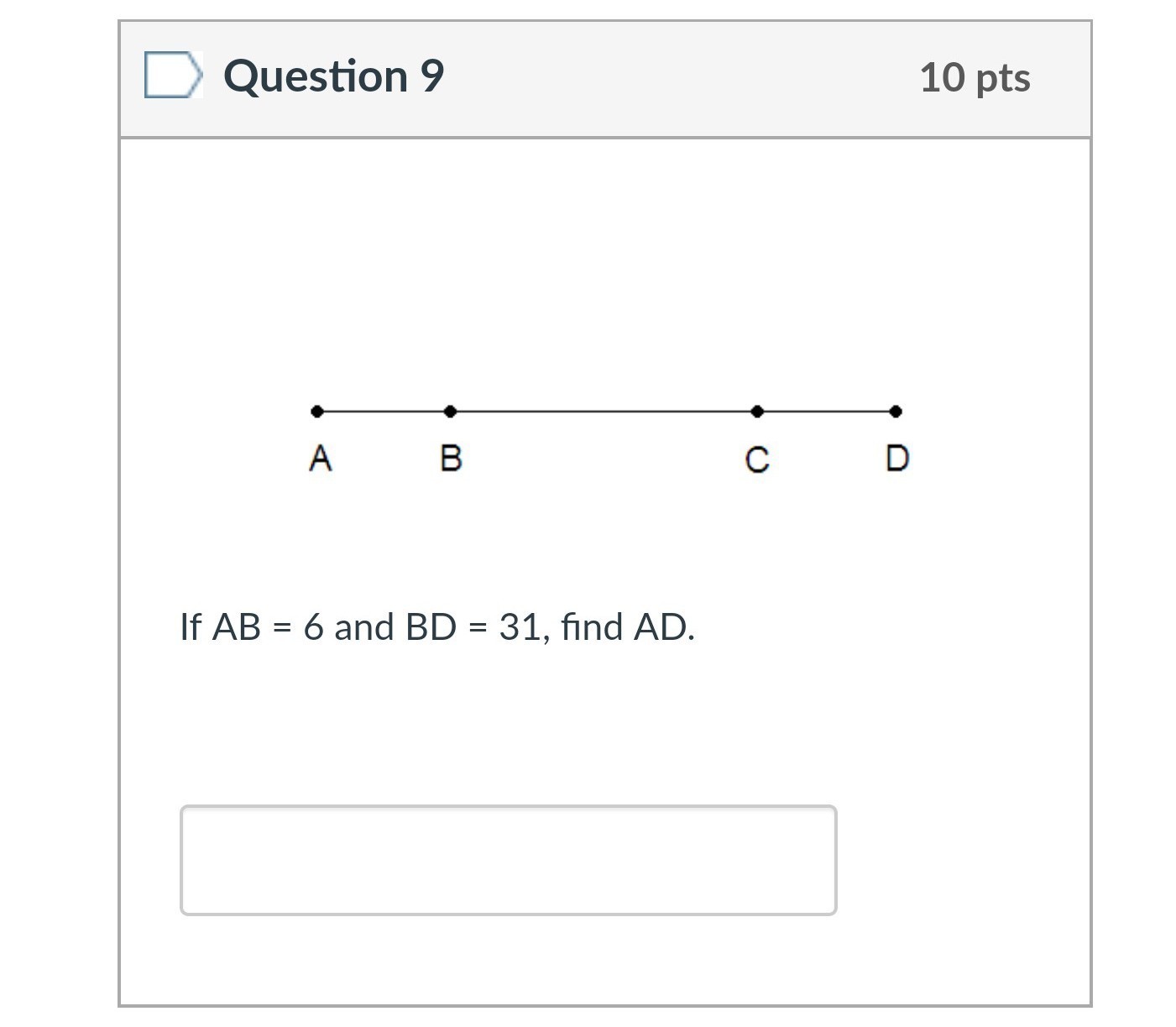Viewport: 1176px width, 1027px height.
Task: Click the letter A label
Action: [320, 458]
